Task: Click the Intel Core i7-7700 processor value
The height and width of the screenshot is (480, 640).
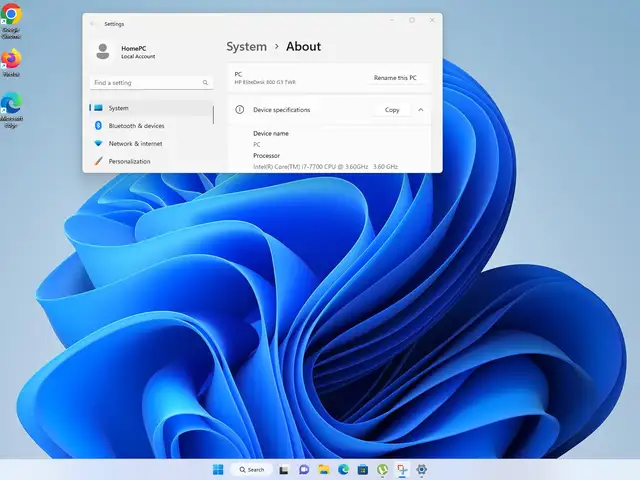Action: coord(325,167)
